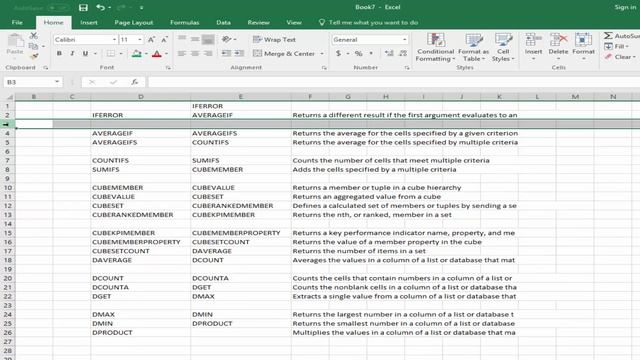Apply percent style
This screenshot has width=640, height=360.
point(358,53)
